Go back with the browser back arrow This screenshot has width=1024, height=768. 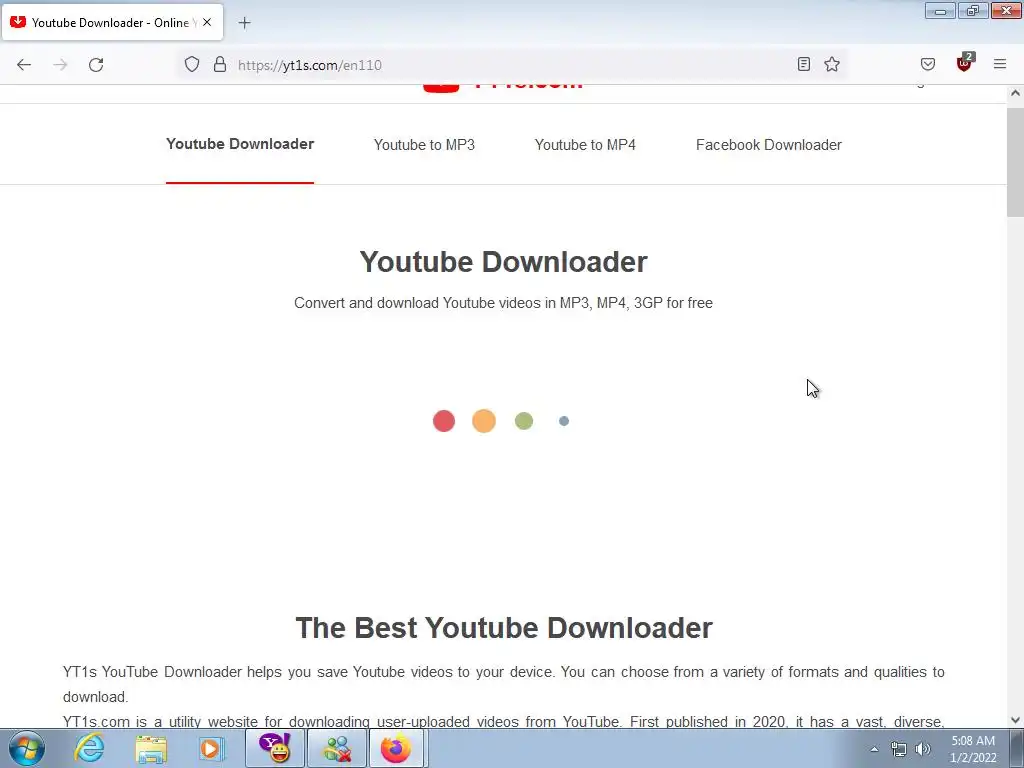point(24,65)
